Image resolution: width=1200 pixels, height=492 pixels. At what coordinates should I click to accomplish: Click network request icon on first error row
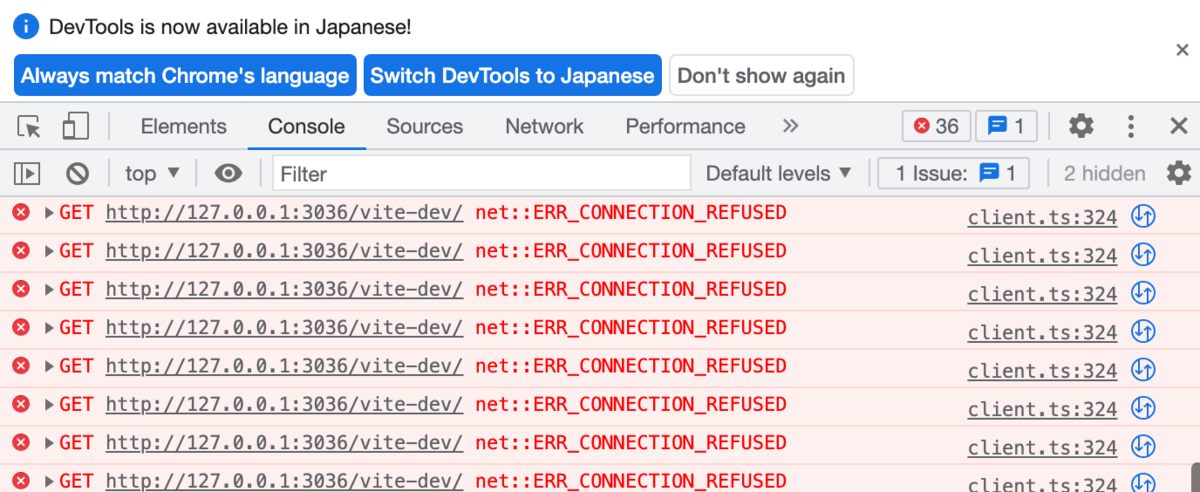point(1143,216)
